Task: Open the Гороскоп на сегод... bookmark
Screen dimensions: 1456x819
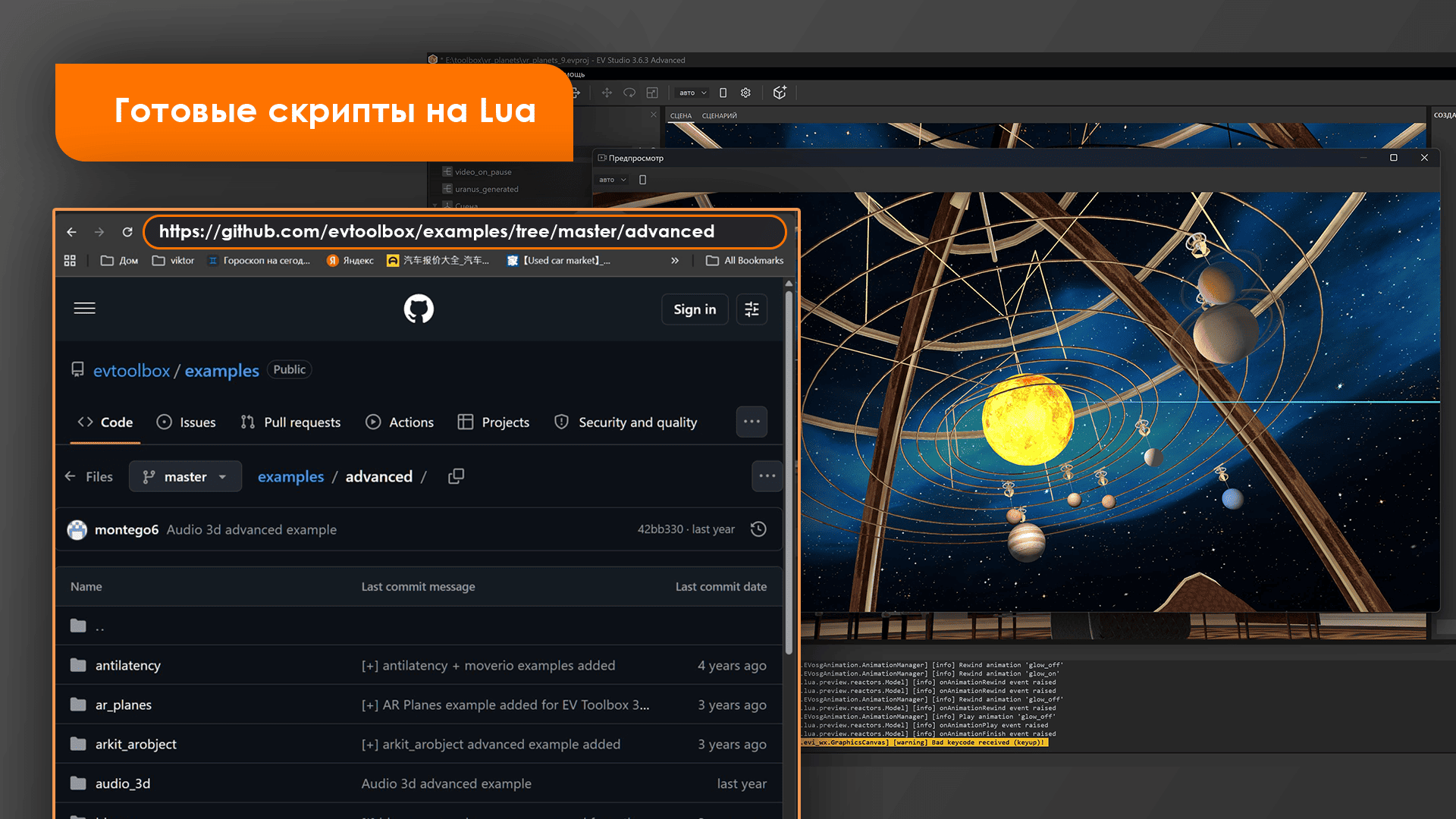Action: 259,260
